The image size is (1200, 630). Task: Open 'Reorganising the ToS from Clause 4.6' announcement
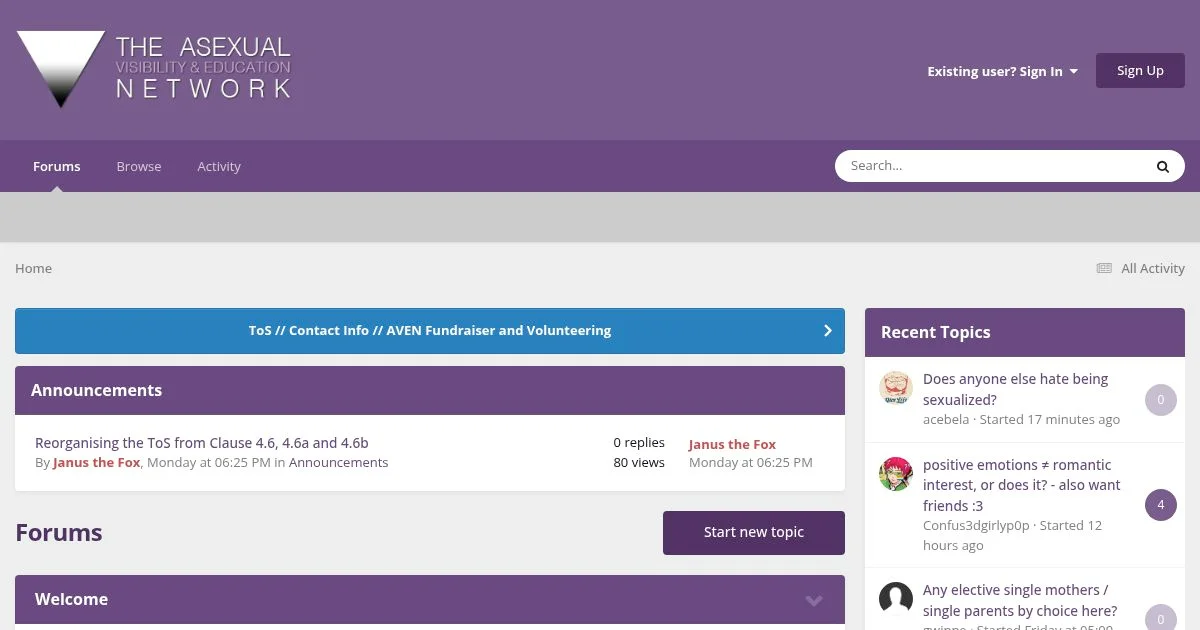pos(202,443)
